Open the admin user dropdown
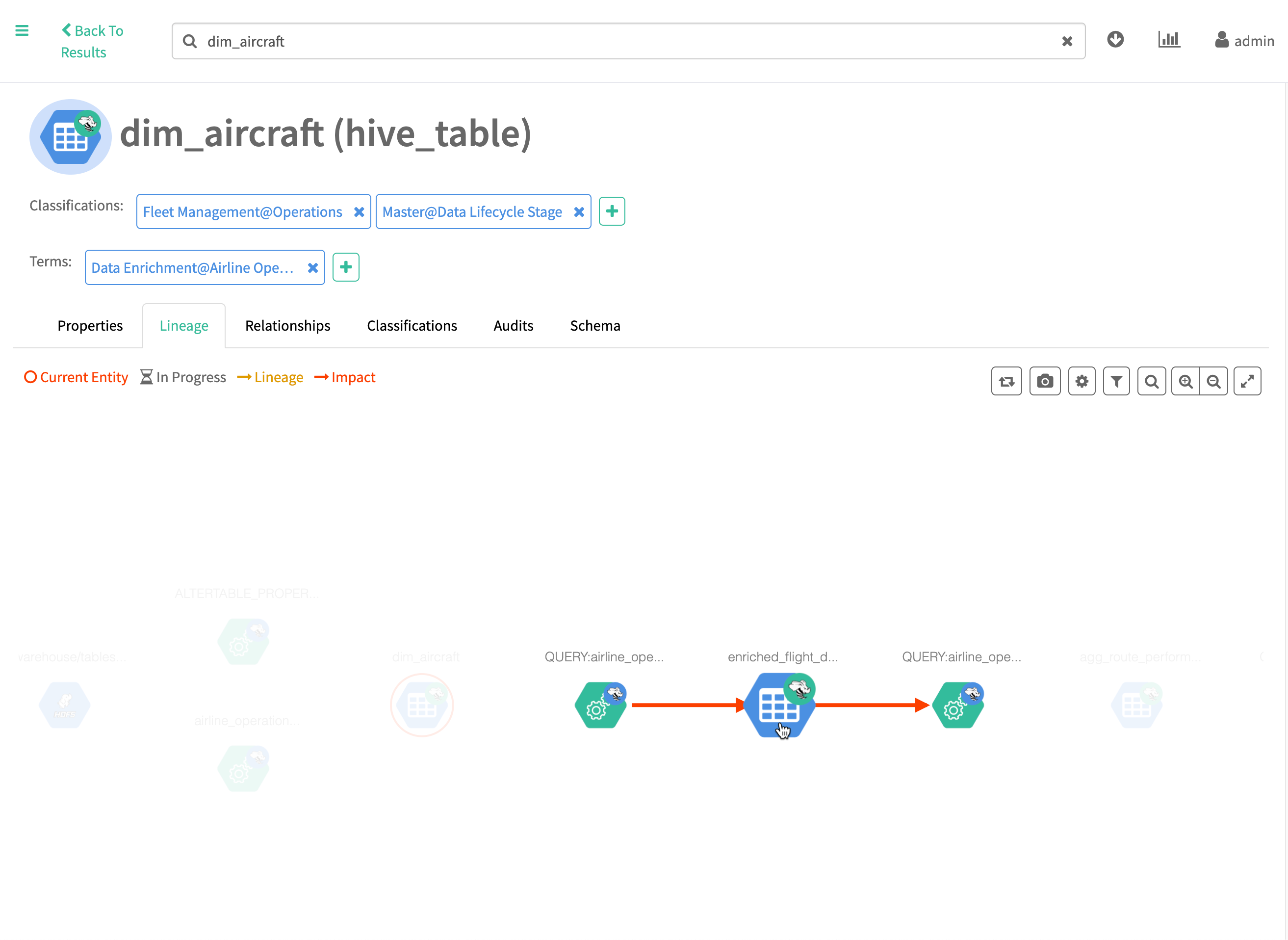Screen dimensions: 1288x940 pos(1244,40)
